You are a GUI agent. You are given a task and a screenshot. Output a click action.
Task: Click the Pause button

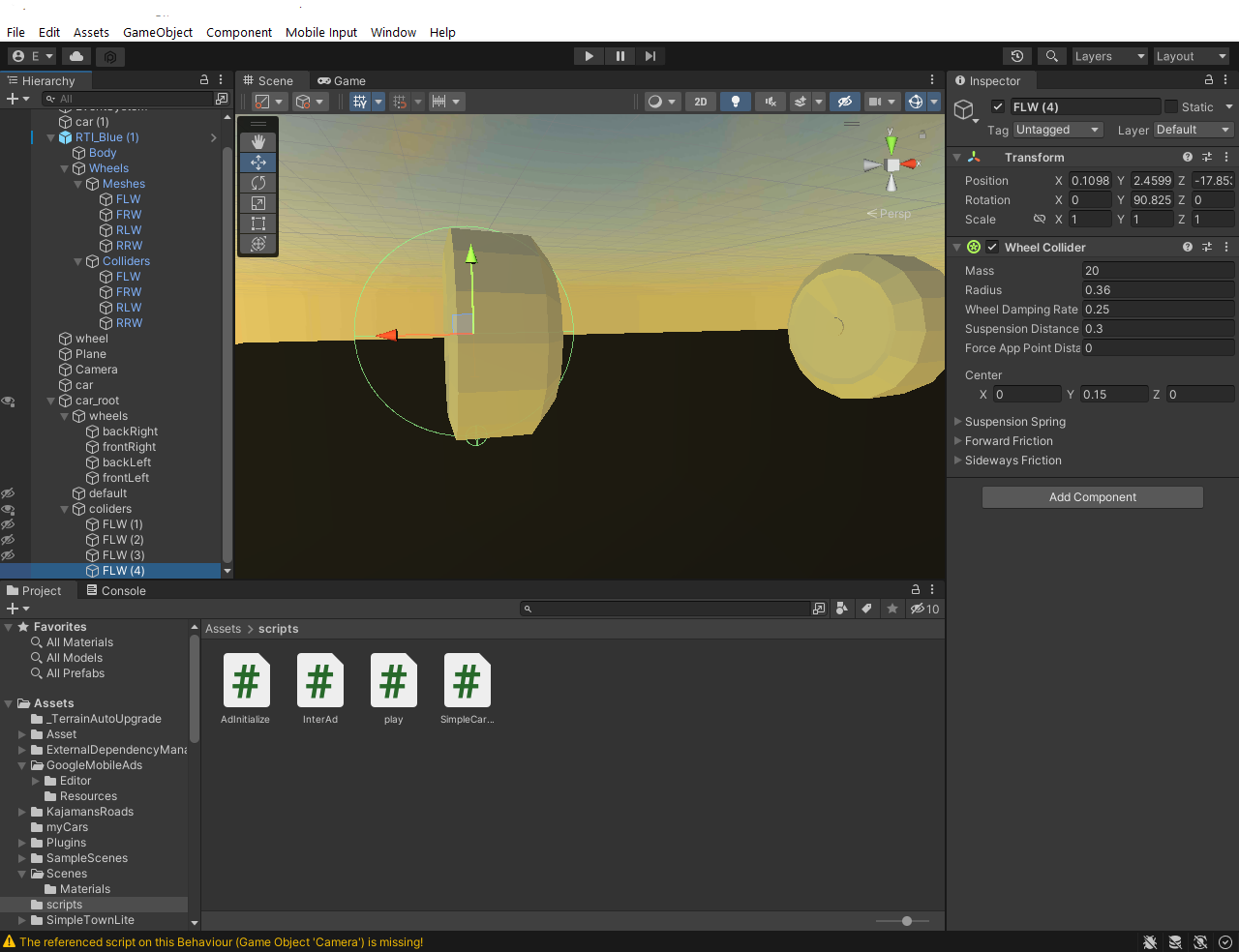[619, 56]
